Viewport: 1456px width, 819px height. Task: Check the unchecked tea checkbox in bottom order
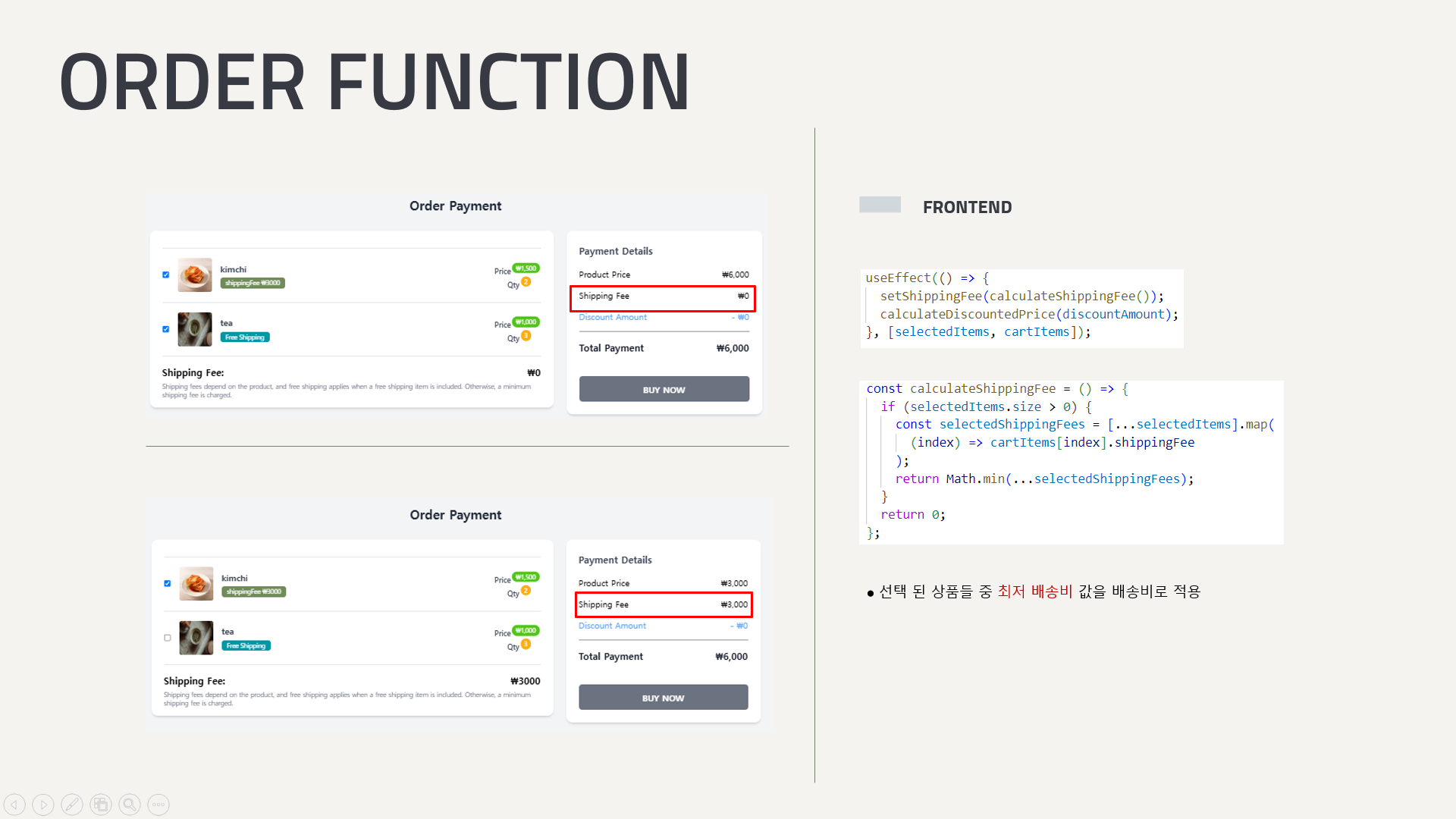168,638
